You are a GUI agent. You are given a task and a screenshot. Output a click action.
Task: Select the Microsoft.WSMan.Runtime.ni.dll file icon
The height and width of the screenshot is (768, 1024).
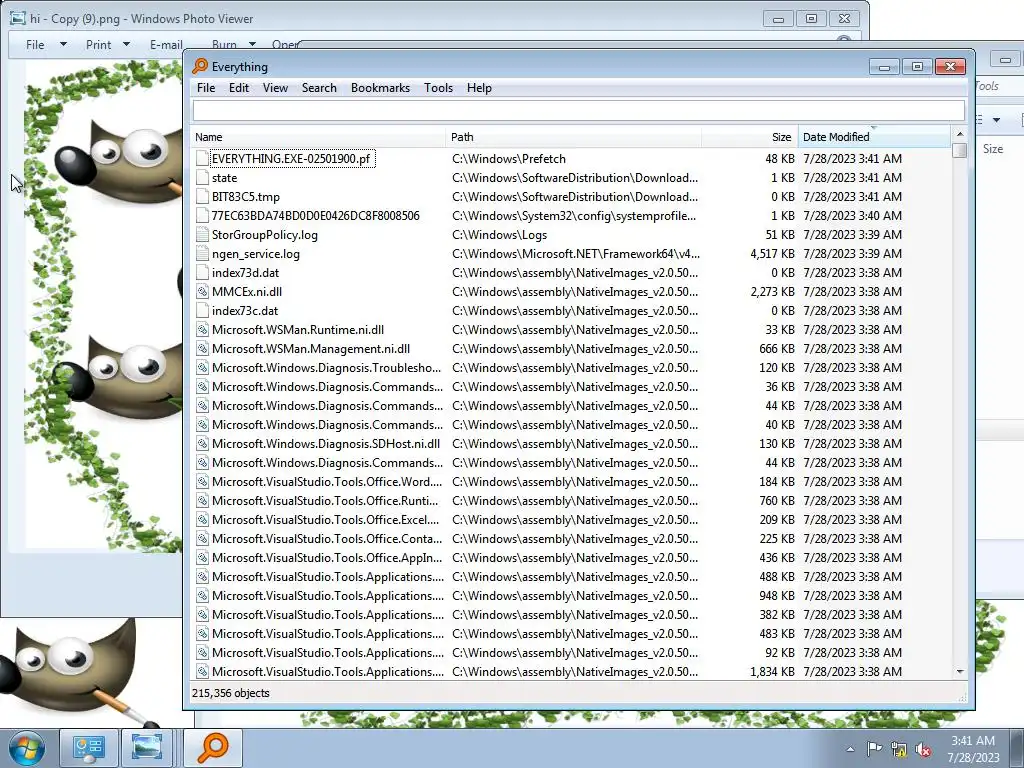(x=202, y=330)
